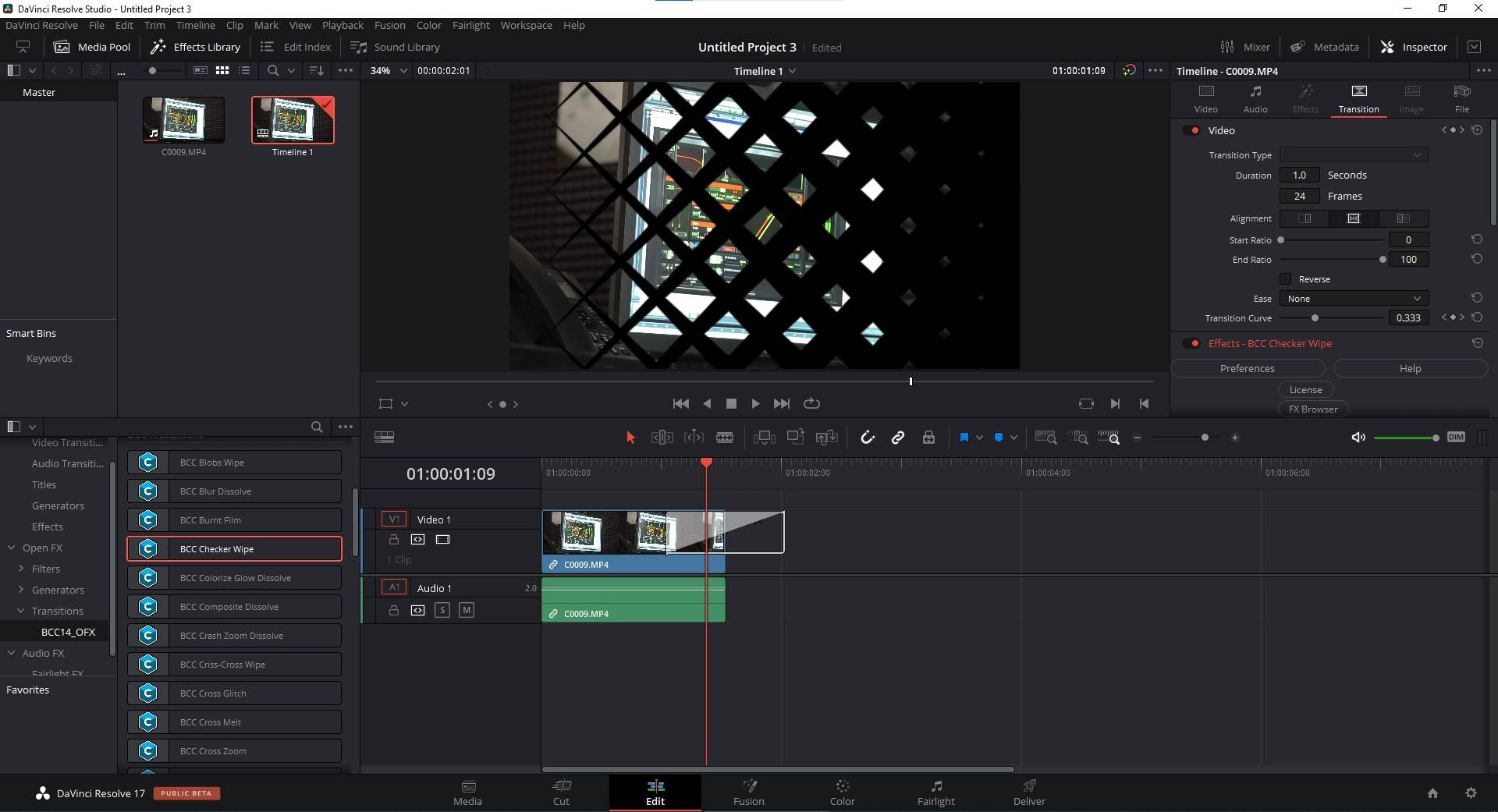The width and height of the screenshot is (1498, 812).
Task: Solo the Audio 1 track
Action: [x=442, y=610]
